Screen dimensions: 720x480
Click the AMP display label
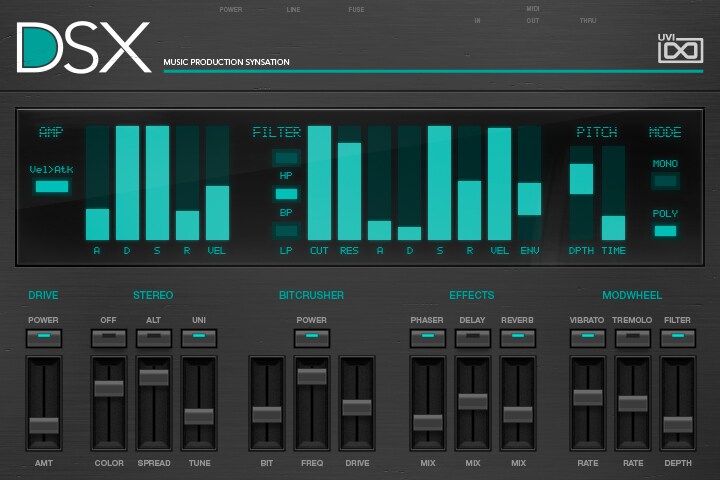pos(51,132)
